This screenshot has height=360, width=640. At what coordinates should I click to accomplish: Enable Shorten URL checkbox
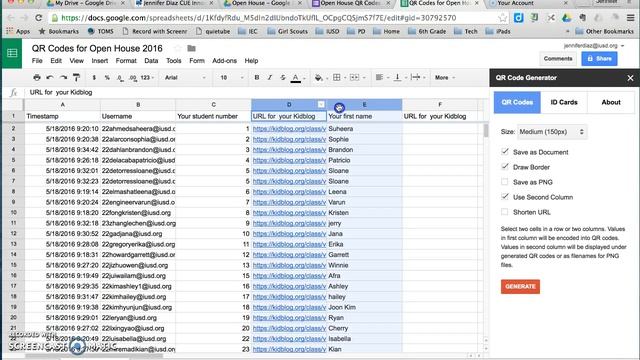(x=505, y=212)
